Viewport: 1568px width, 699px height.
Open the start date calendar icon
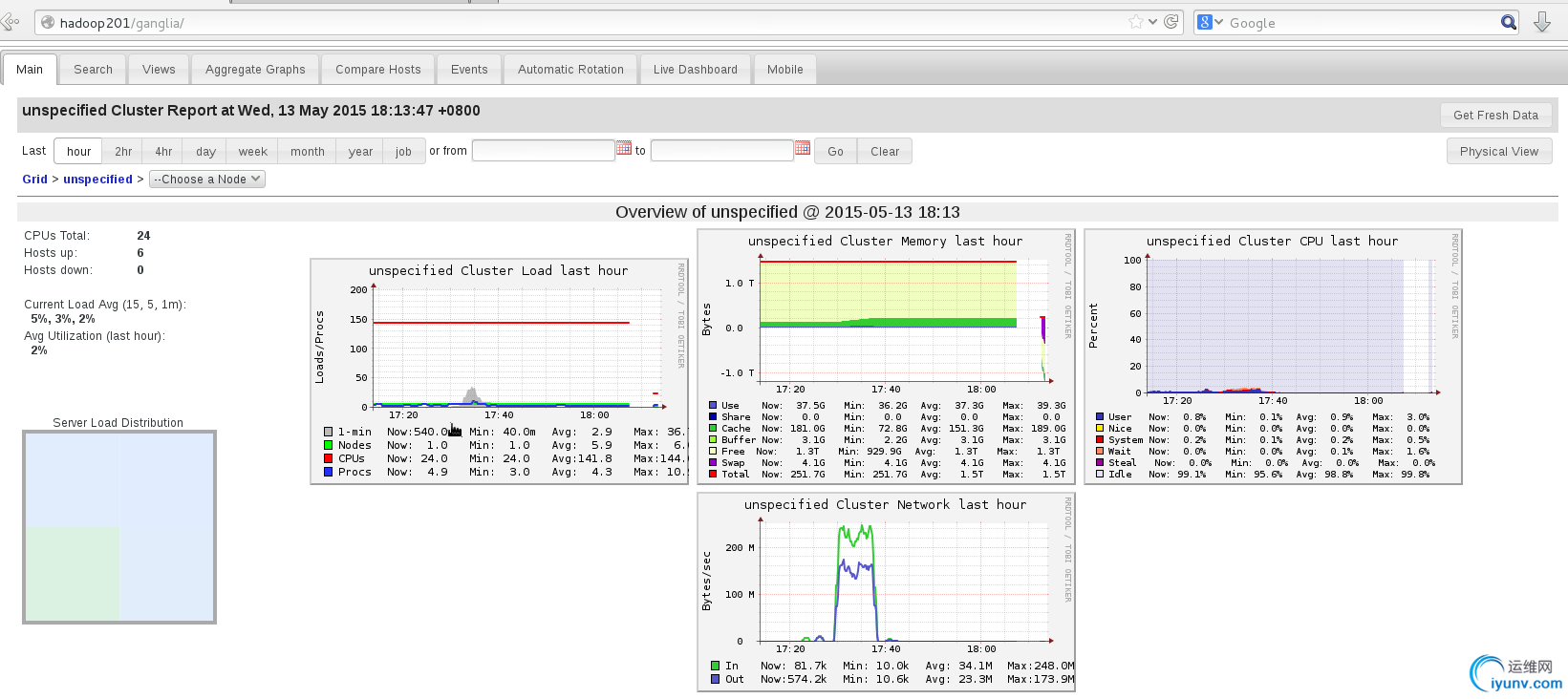[624, 148]
